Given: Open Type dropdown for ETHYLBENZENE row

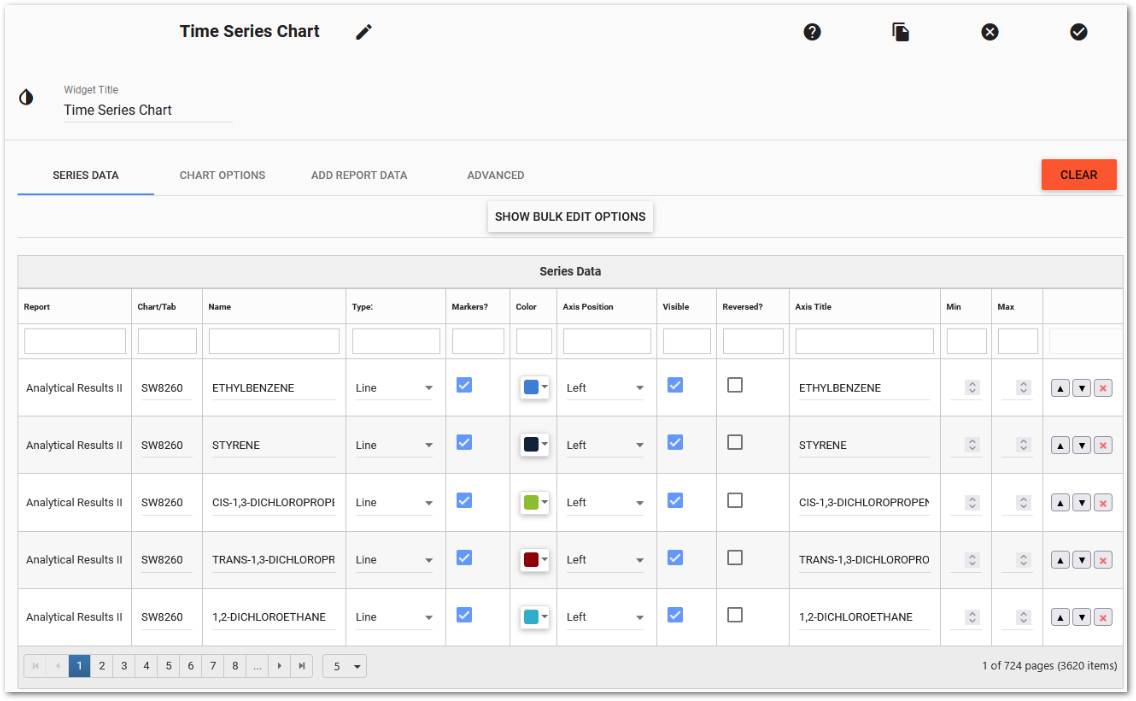Looking at the screenshot, I should pyautogui.click(x=394, y=388).
